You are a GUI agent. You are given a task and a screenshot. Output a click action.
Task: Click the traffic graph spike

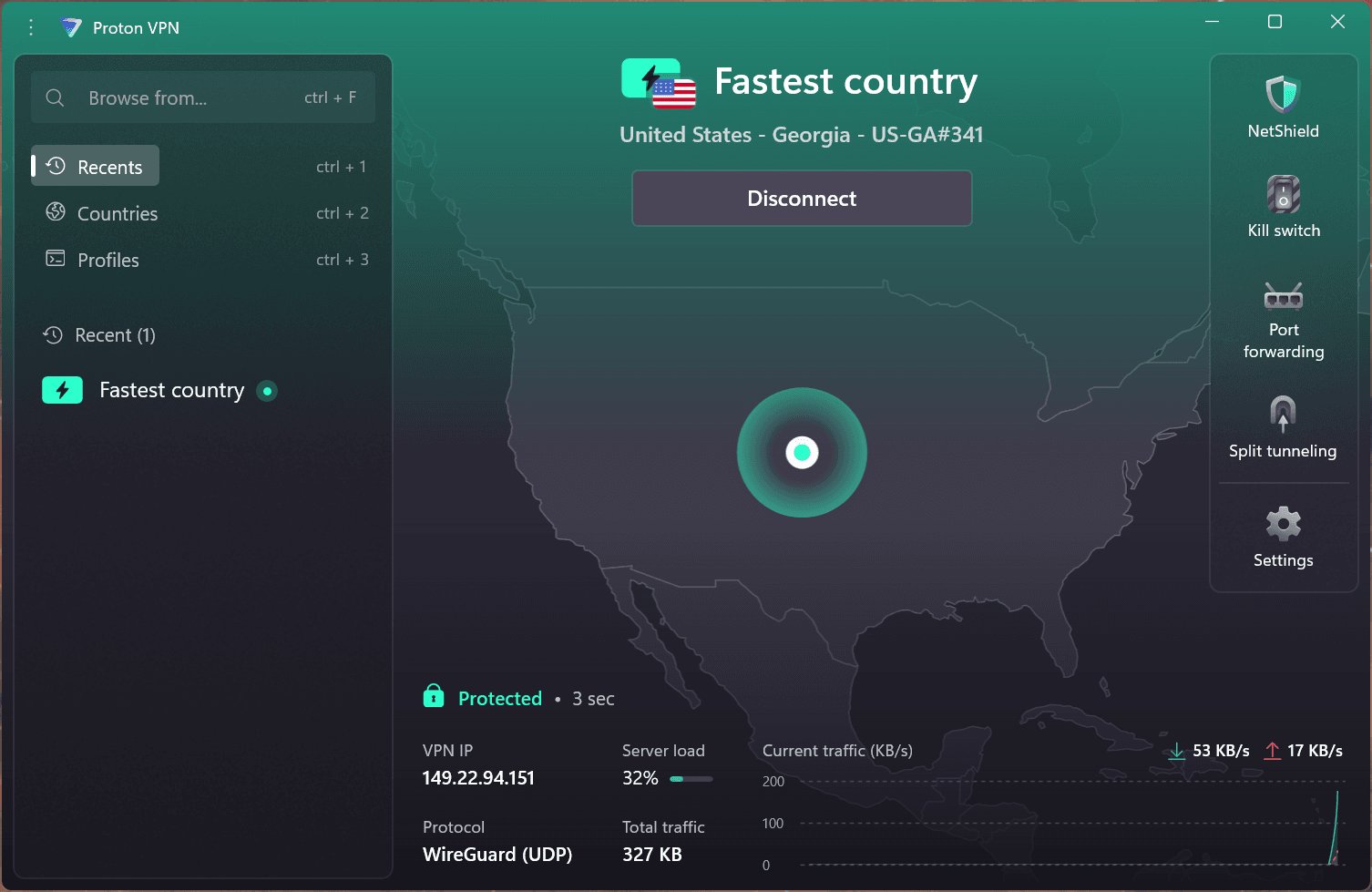click(x=1334, y=827)
